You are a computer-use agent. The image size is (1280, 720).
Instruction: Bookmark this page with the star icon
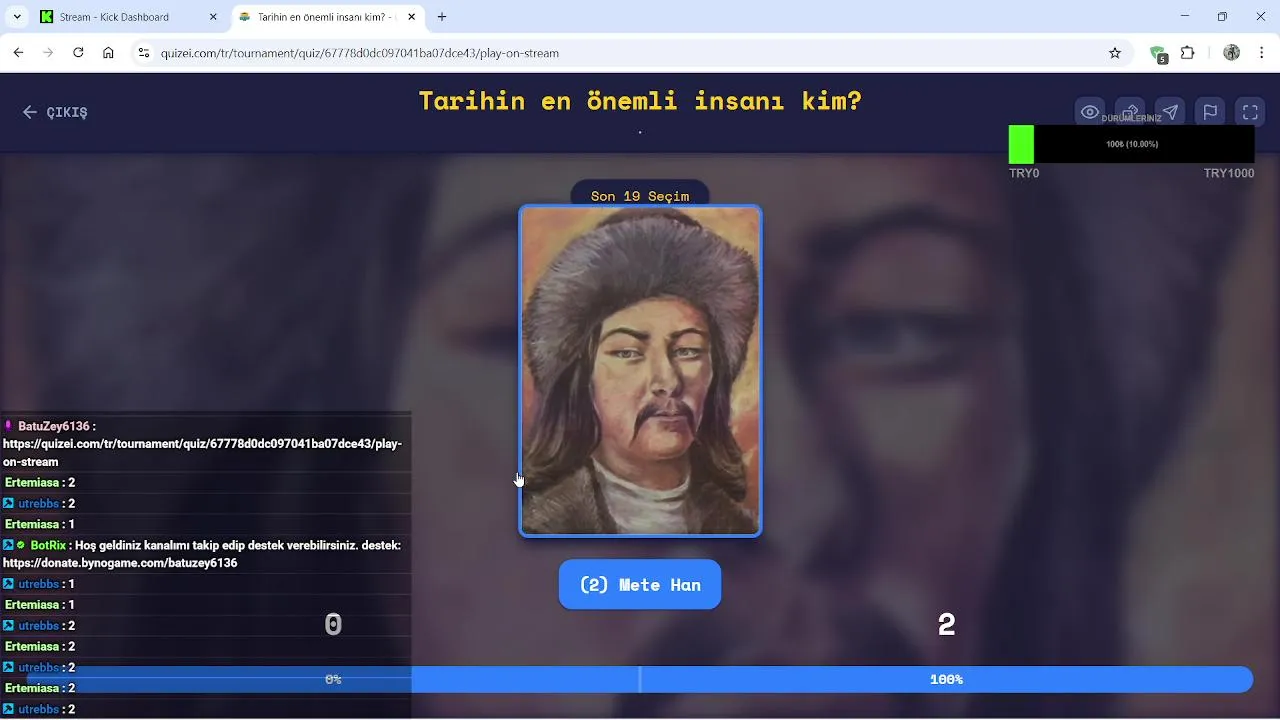[1115, 53]
